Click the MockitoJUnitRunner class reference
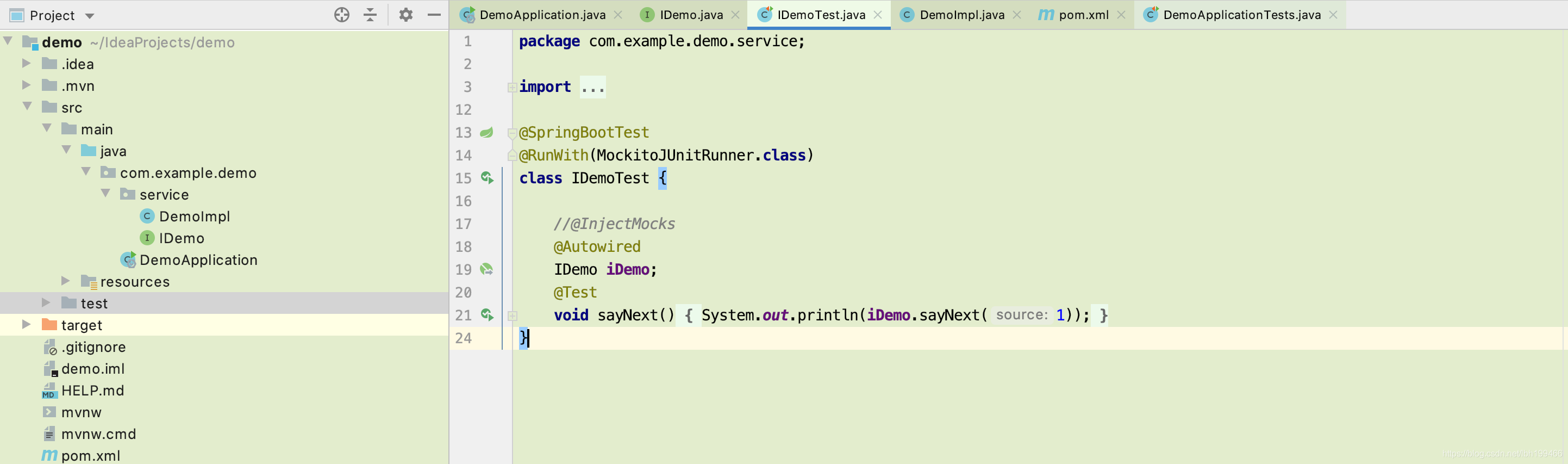 [676, 155]
